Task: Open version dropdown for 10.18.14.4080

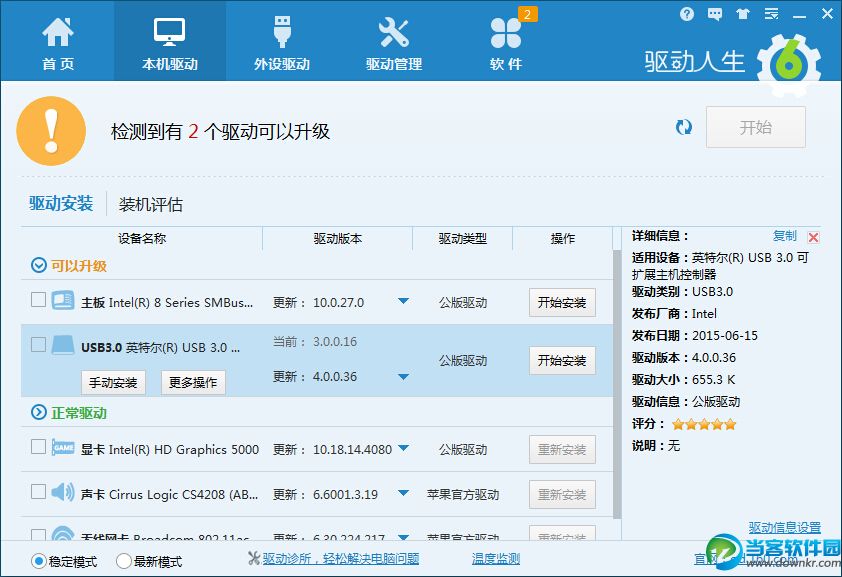Action: 403,448
